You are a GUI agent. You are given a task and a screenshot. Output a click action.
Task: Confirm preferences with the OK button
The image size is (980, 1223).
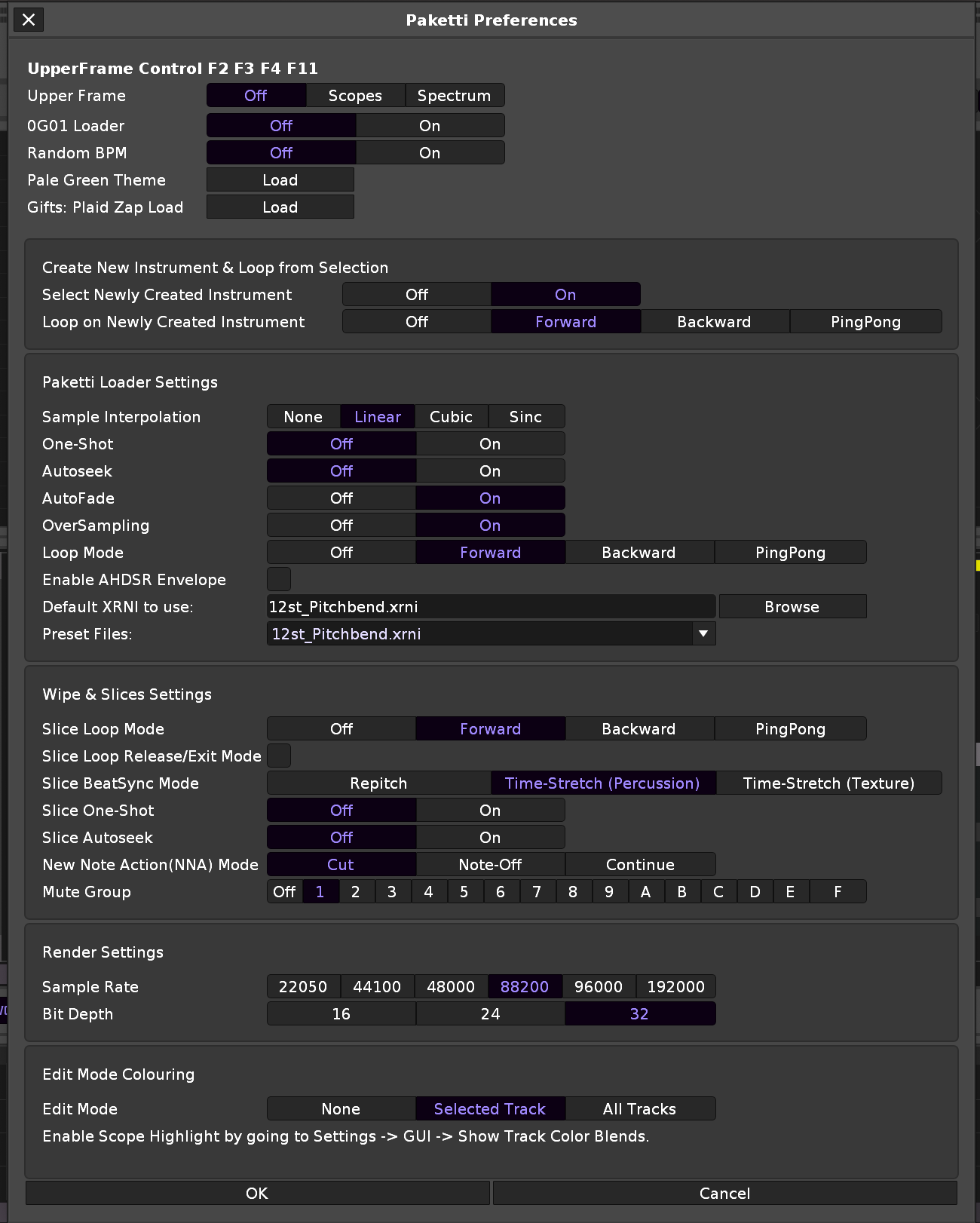257,1194
